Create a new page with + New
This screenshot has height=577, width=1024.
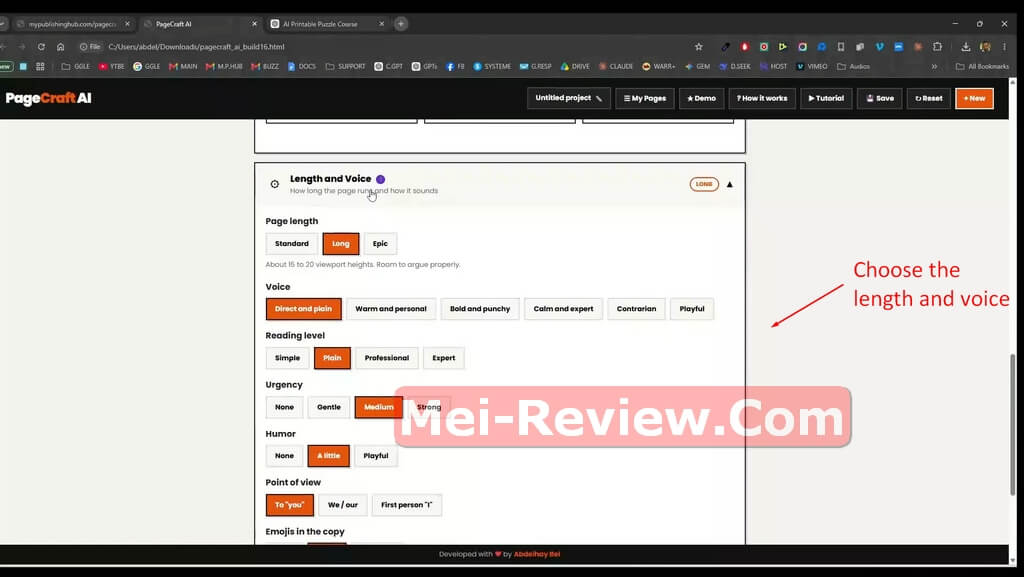pyautogui.click(x=974, y=99)
